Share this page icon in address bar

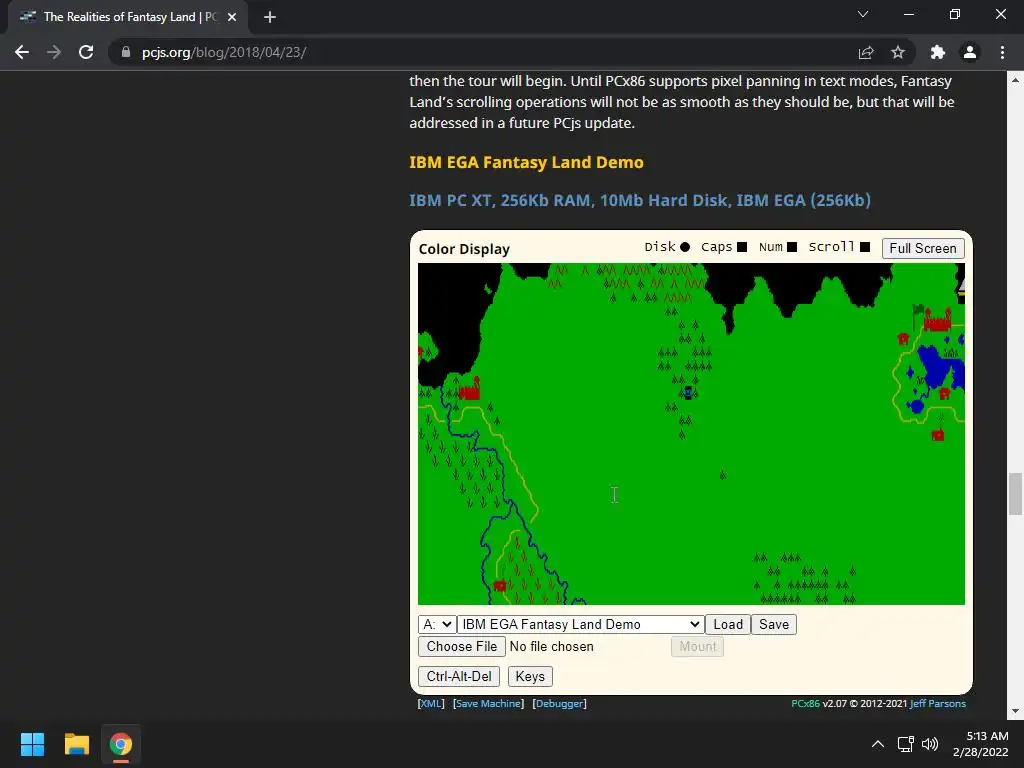pos(866,52)
